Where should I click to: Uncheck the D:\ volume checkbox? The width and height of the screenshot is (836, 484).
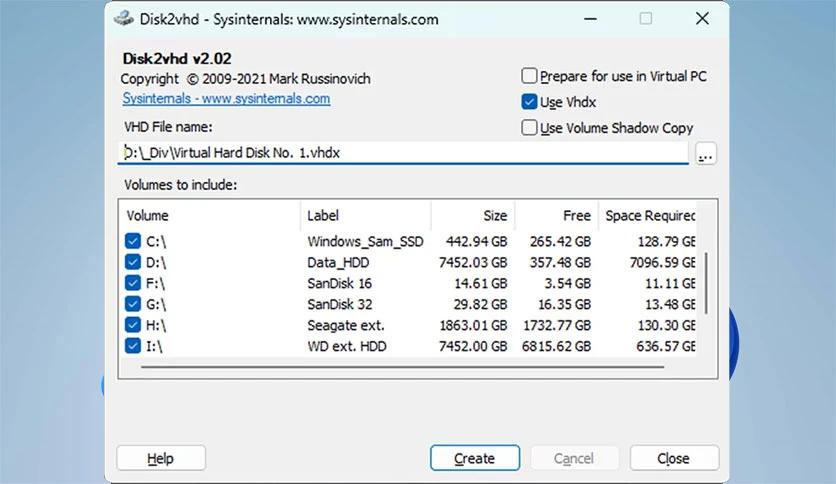(133, 262)
